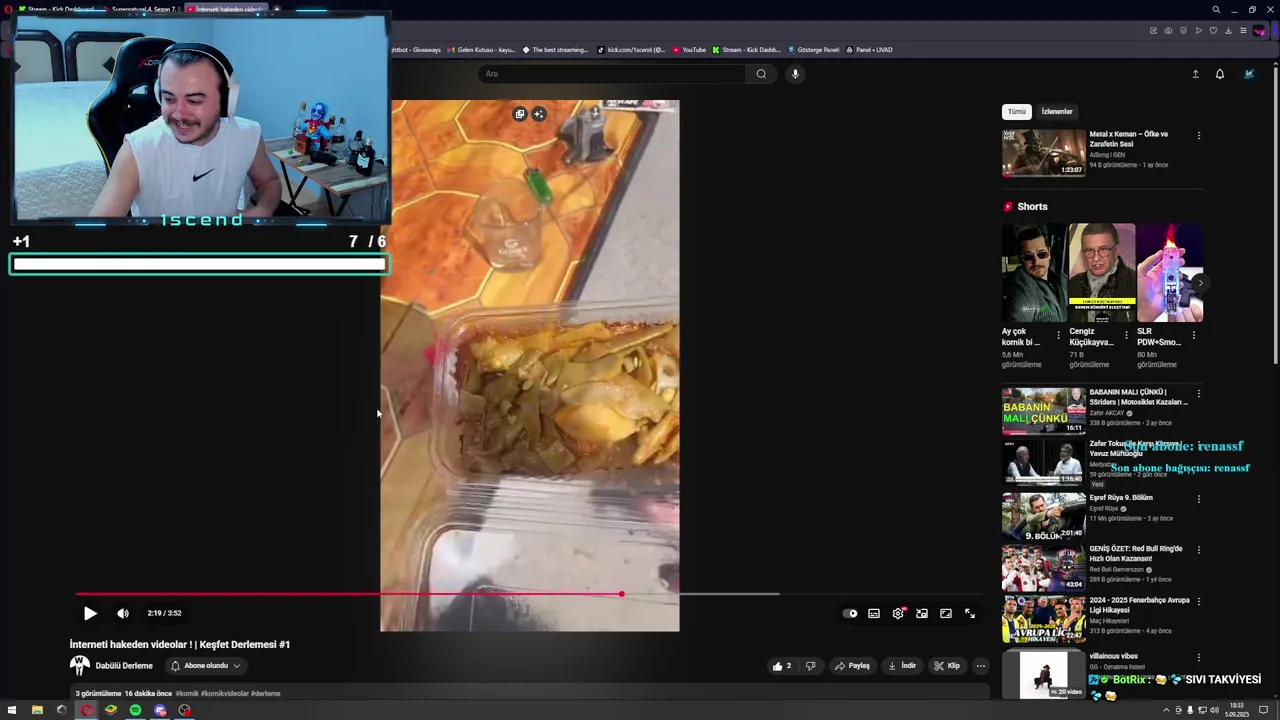Open File Explorer from the taskbar
Image resolution: width=1280 pixels, height=720 pixels.
37,711
